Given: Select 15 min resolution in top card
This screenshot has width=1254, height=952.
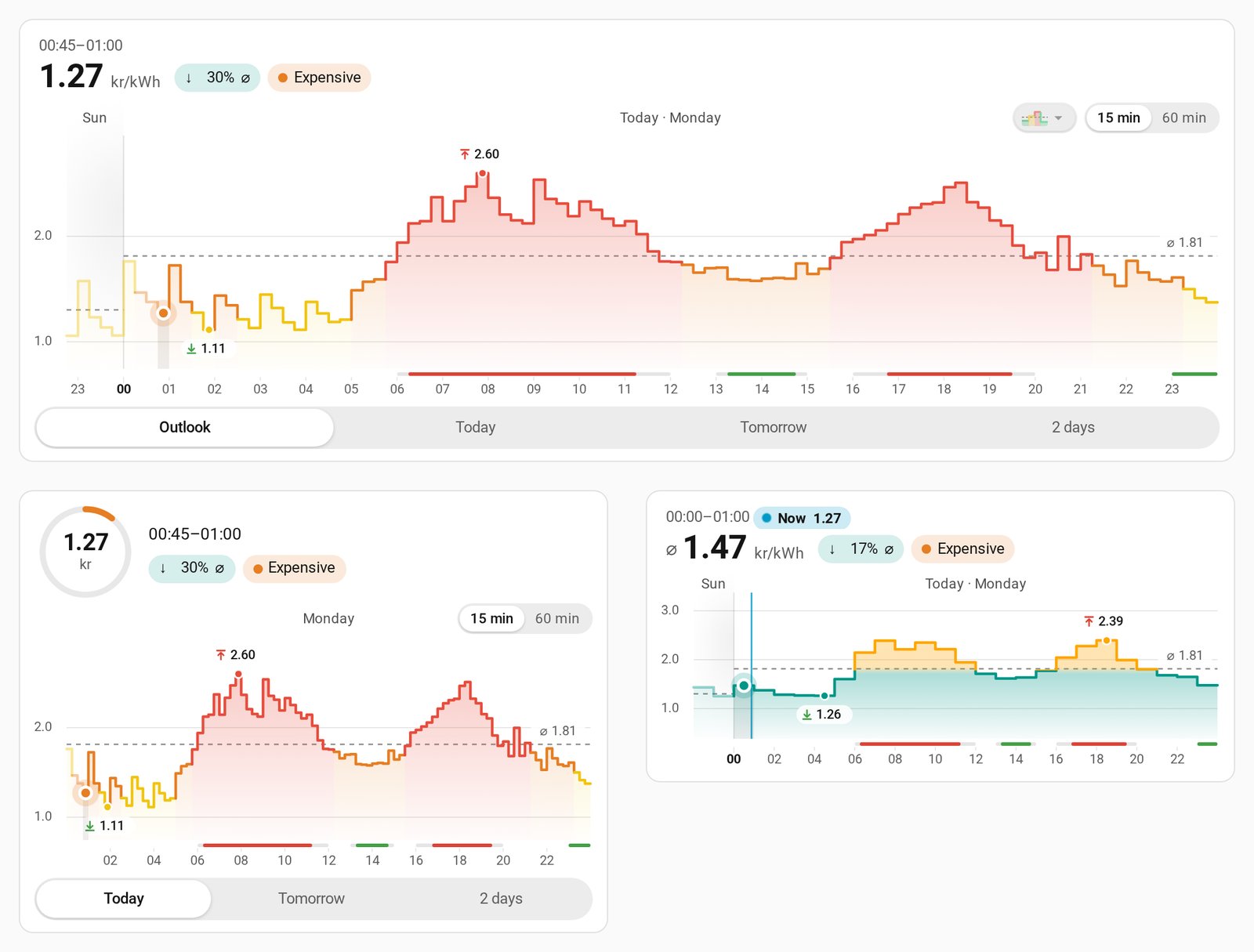Looking at the screenshot, I should [x=1118, y=118].
